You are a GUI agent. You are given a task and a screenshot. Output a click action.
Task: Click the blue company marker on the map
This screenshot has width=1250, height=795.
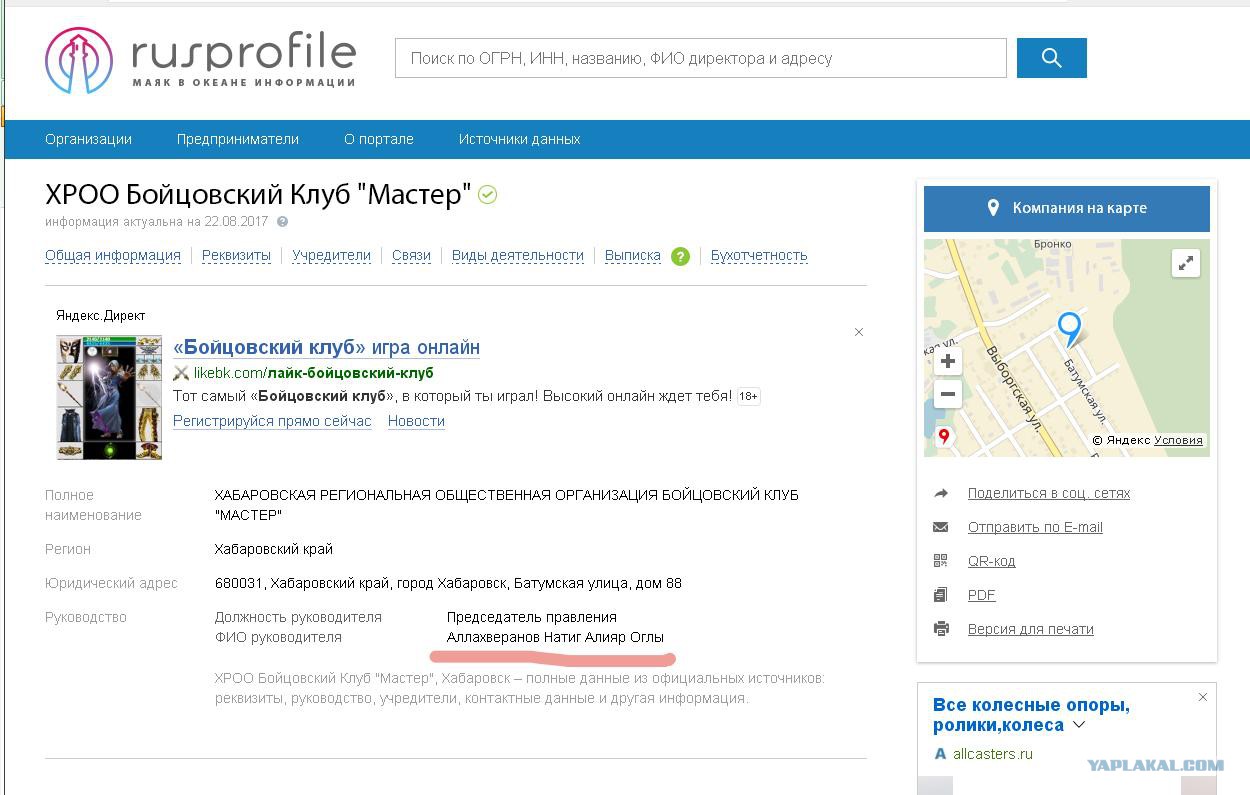(x=1070, y=328)
